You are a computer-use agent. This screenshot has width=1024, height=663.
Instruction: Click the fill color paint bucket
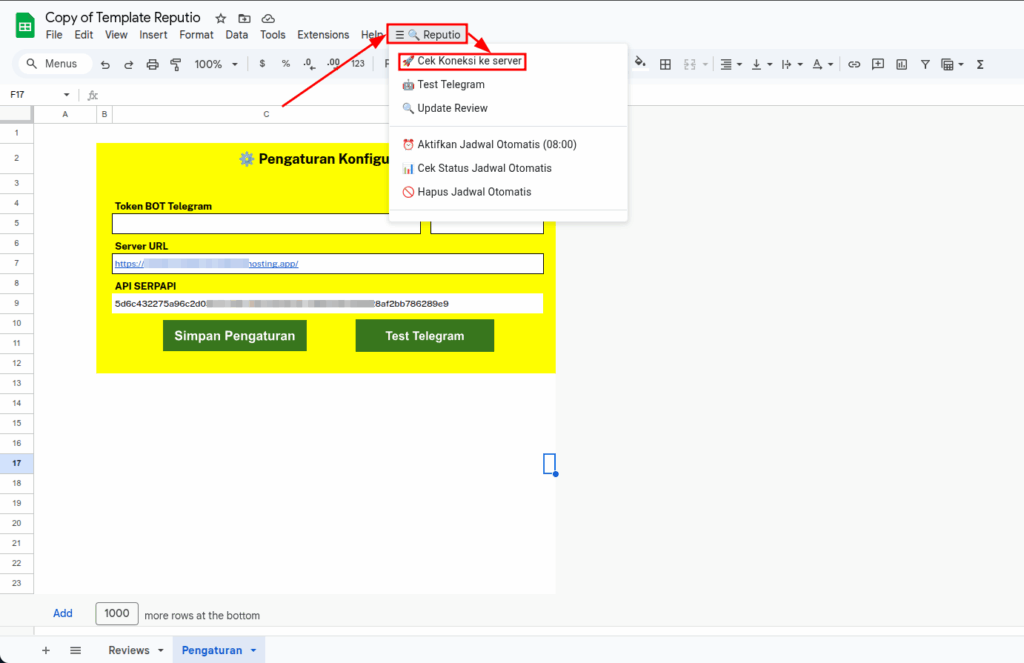point(640,64)
